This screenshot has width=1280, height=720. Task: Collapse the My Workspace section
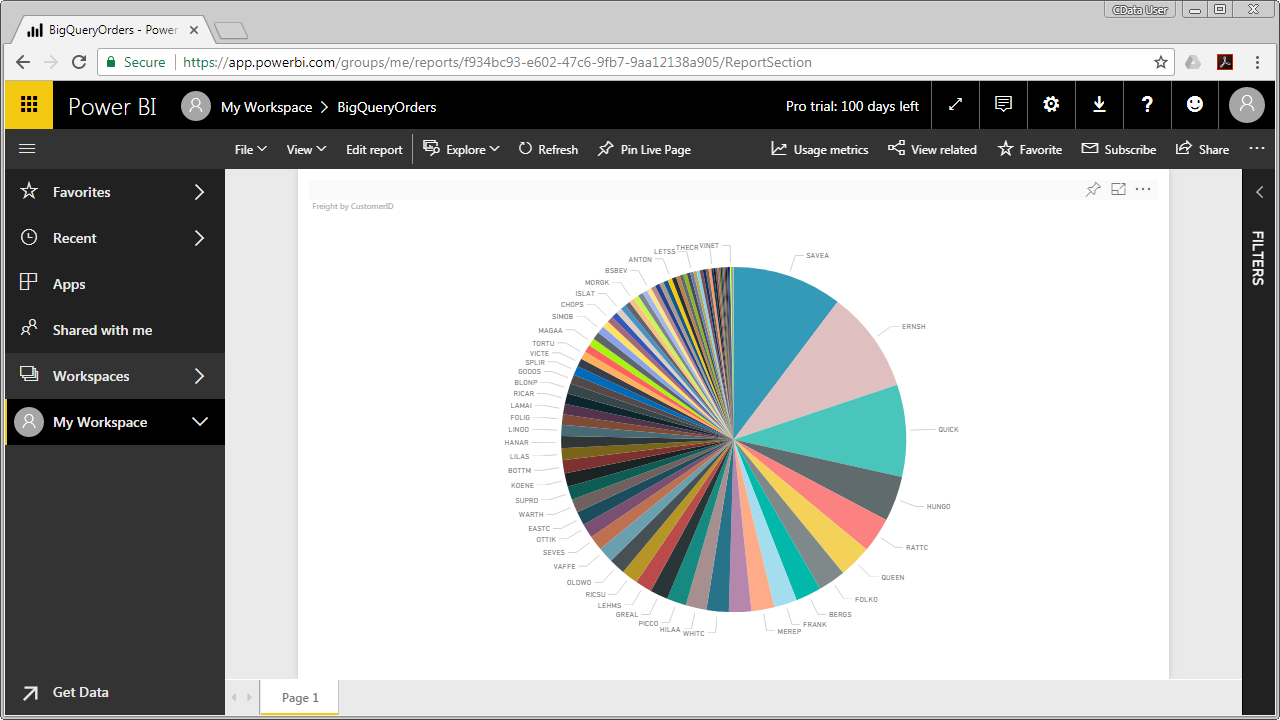click(x=199, y=422)
